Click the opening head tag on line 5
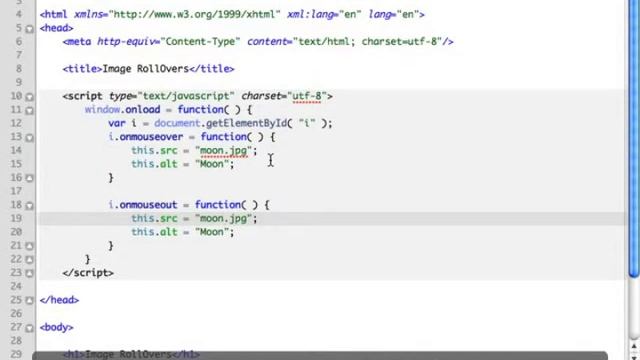 (x=56, y=28)
